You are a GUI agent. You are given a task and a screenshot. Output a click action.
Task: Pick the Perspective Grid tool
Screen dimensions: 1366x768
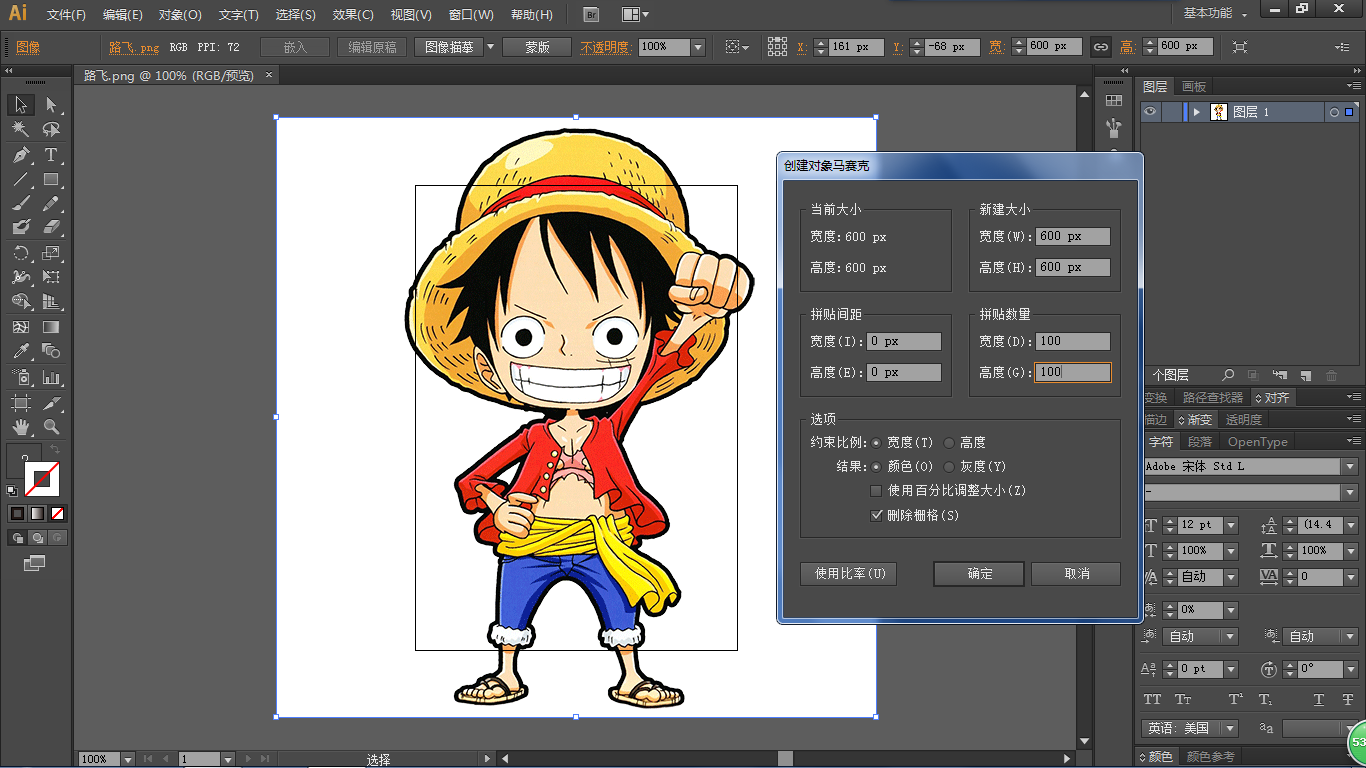click(x=51, y=302)
